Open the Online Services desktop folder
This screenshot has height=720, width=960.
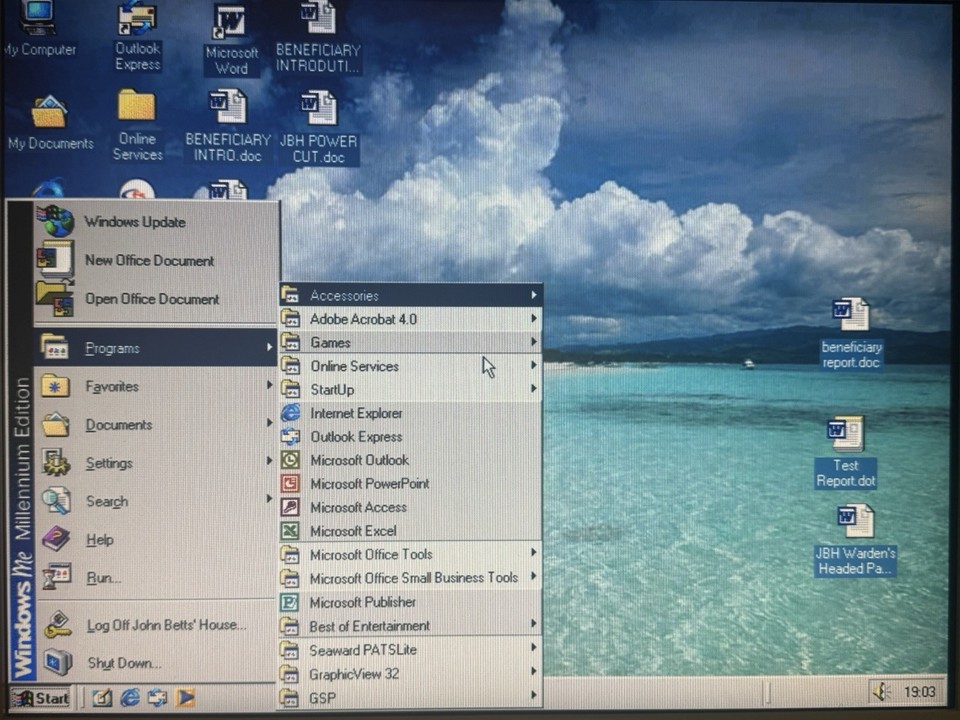tap(137, 115)
